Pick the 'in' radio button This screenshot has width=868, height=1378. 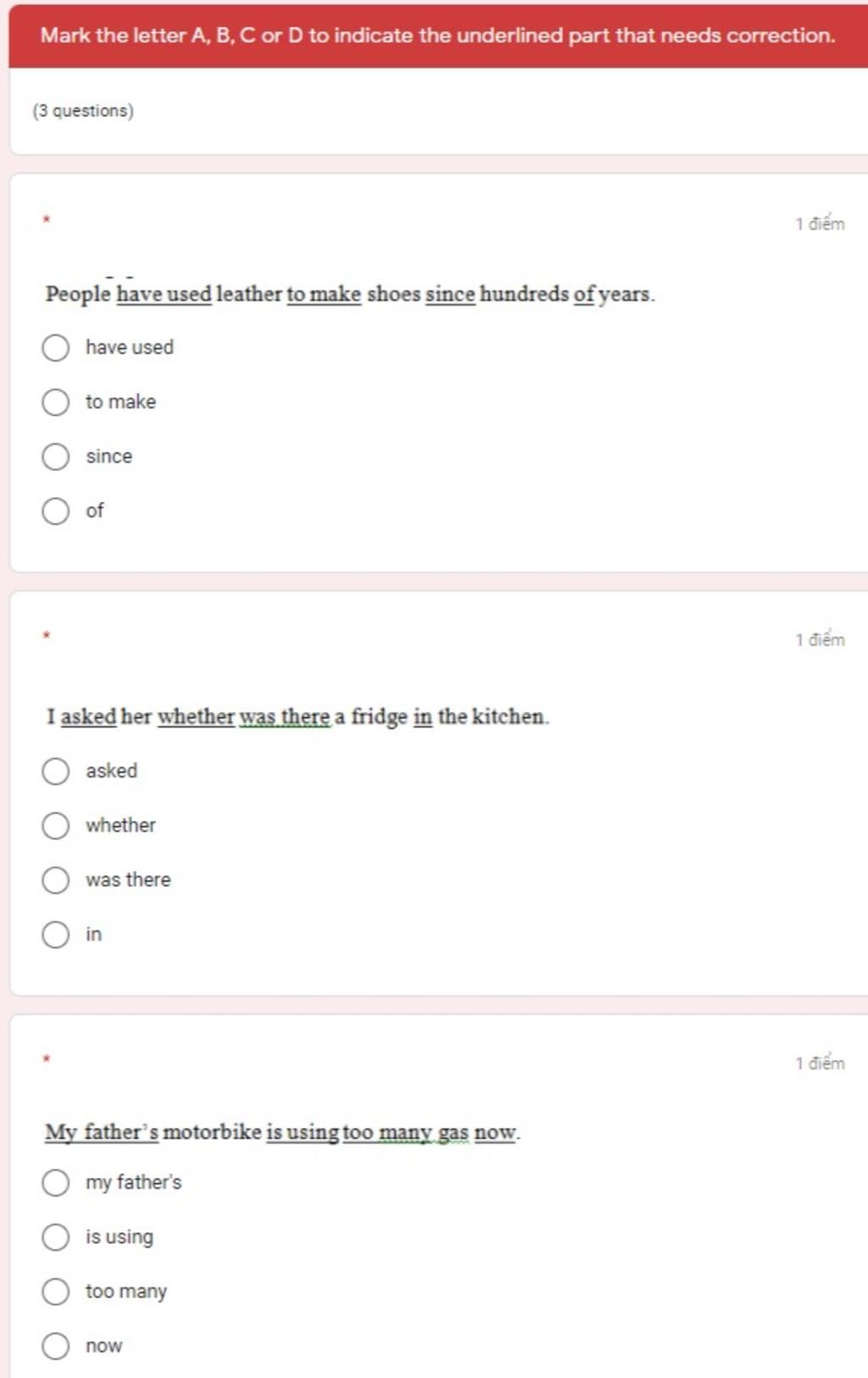[56, 934]
